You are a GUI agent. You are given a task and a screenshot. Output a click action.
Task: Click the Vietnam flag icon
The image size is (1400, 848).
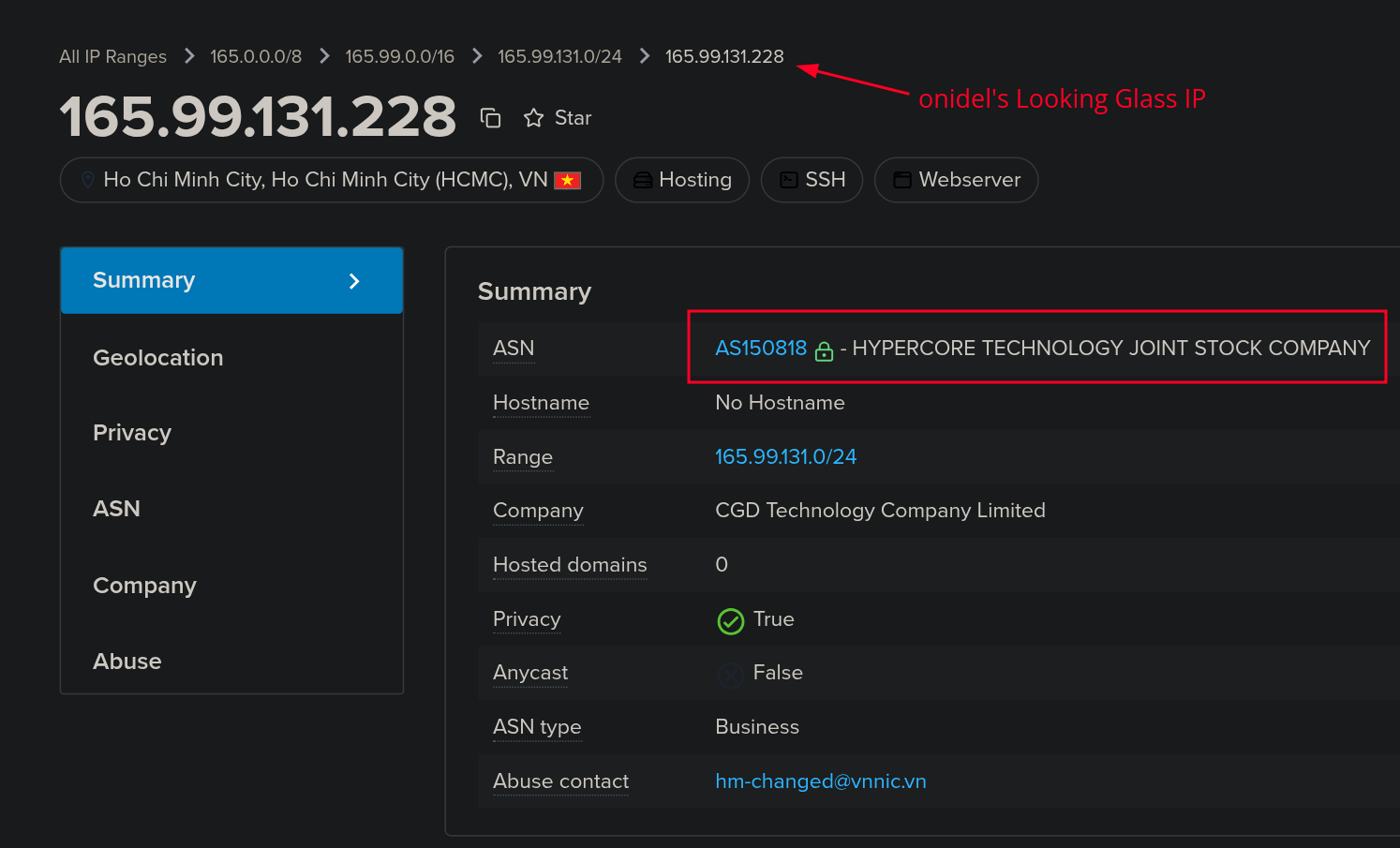[567, 180]
